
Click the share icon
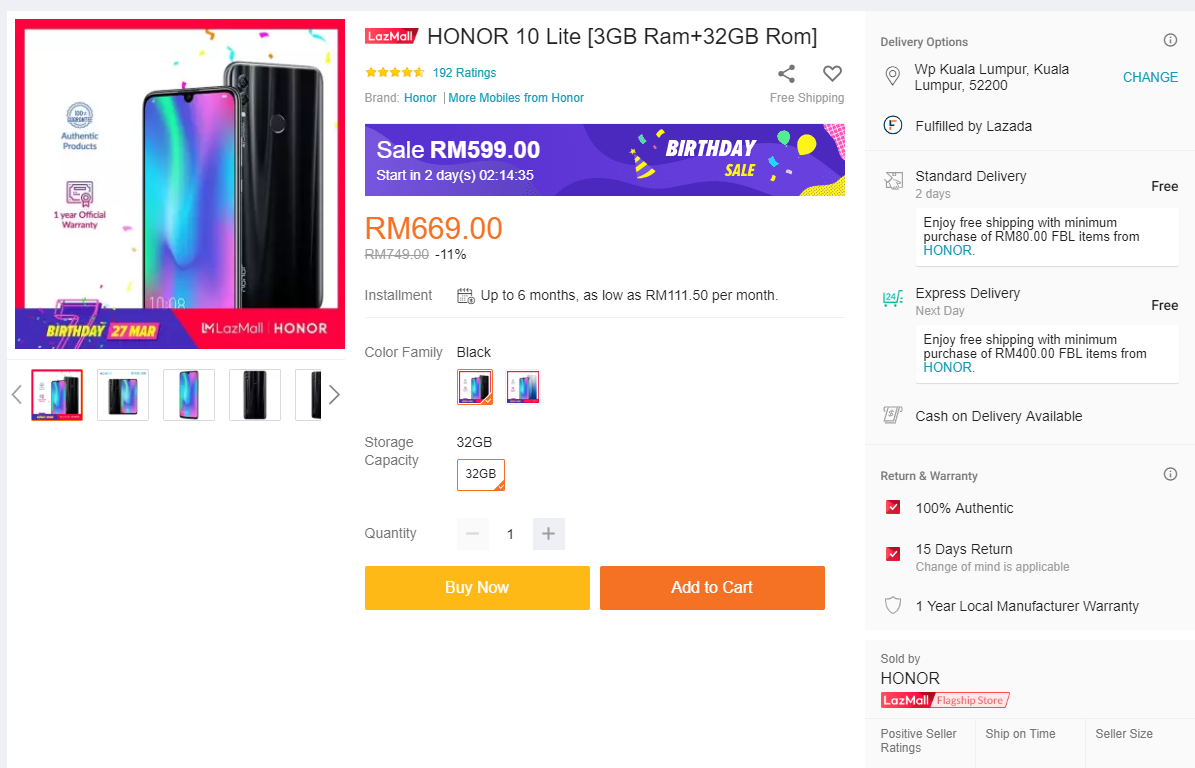tap(786, 73)
